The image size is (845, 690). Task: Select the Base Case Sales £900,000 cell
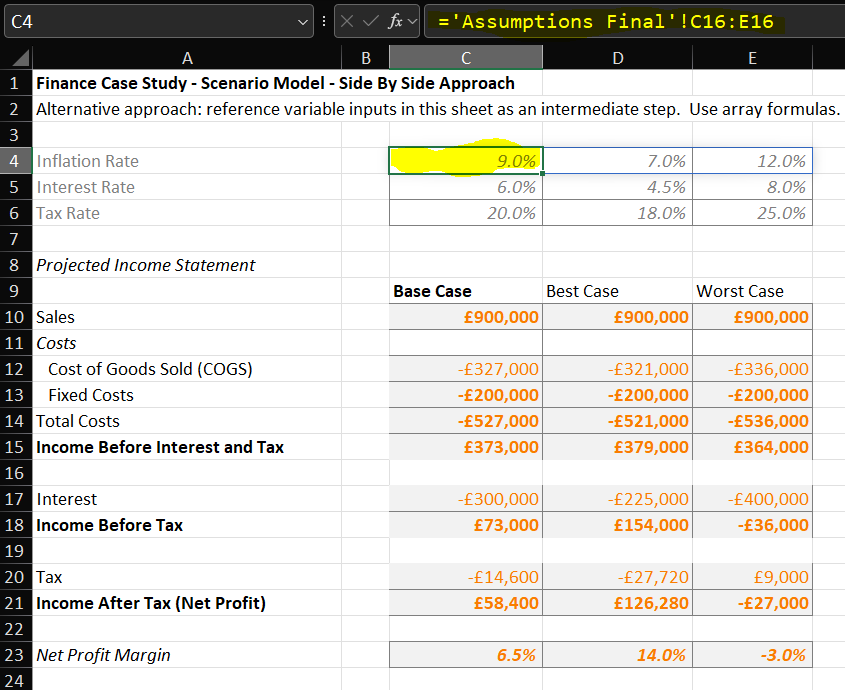point(465,317)
